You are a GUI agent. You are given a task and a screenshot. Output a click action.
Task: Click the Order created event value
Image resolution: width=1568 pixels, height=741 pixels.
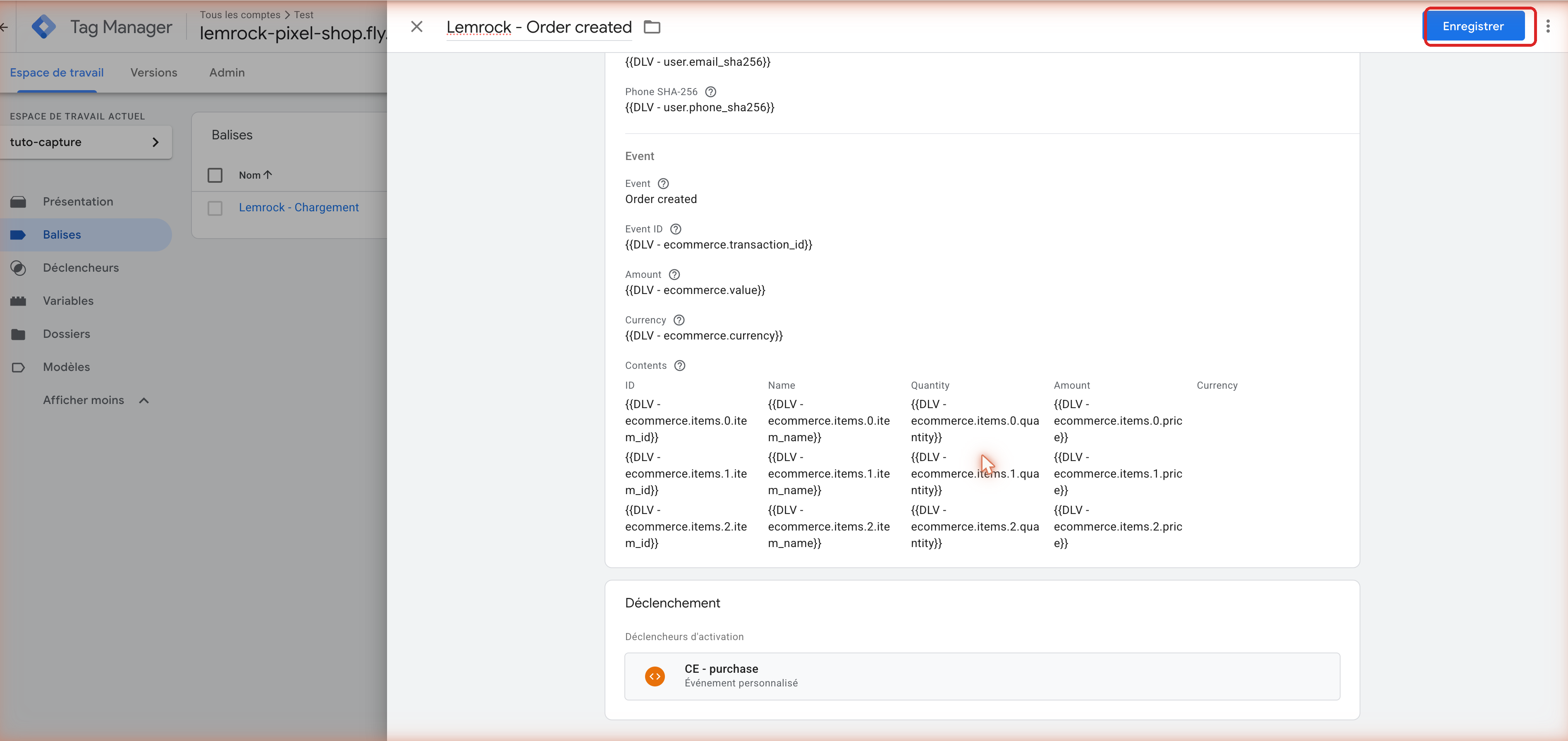pos(661,199)
